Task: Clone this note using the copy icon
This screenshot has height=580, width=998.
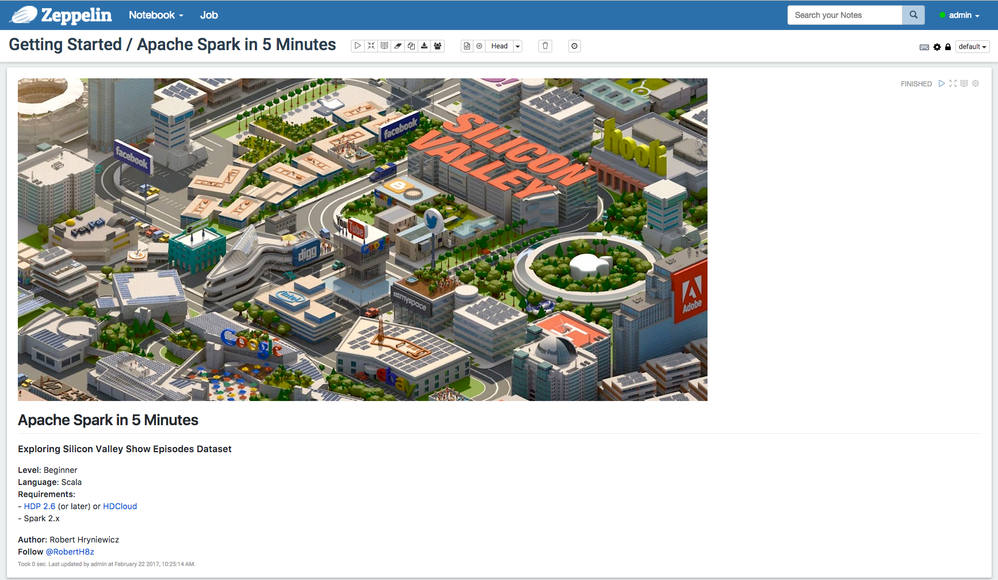Action: click(411, 46)
